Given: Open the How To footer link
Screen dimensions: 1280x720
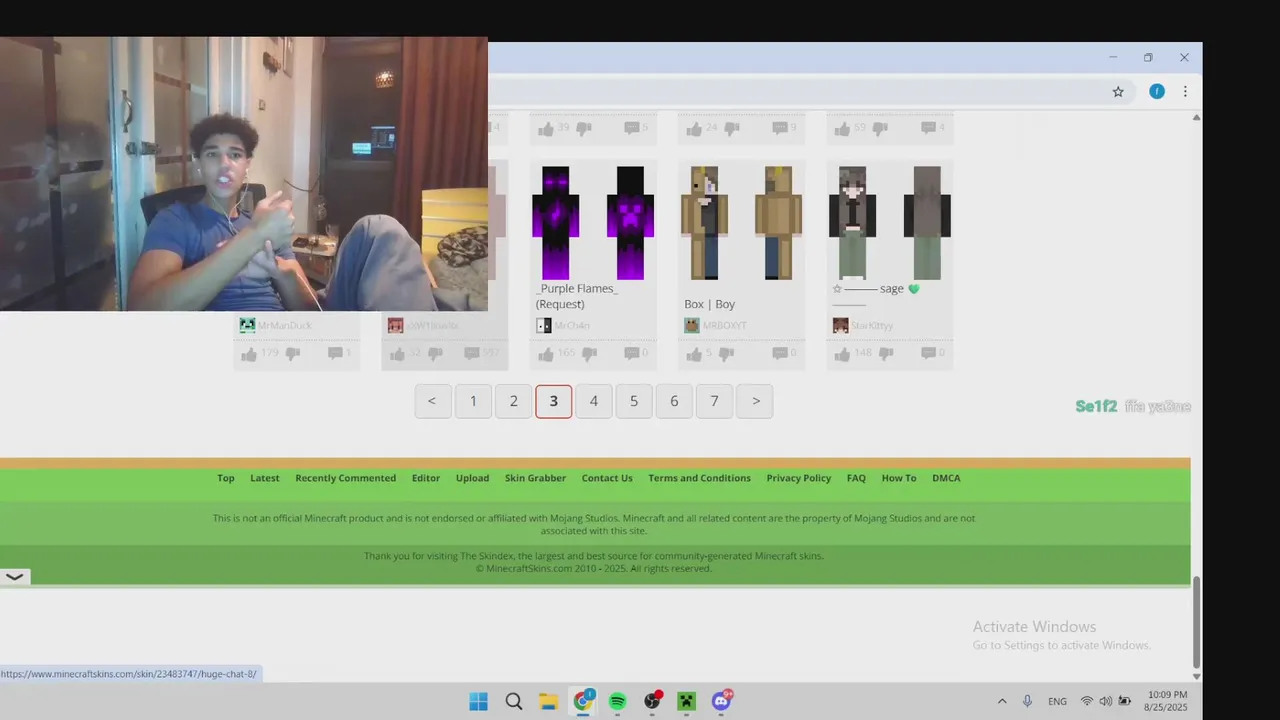Looking at the screenshot, I should click(x=899, y=478).
